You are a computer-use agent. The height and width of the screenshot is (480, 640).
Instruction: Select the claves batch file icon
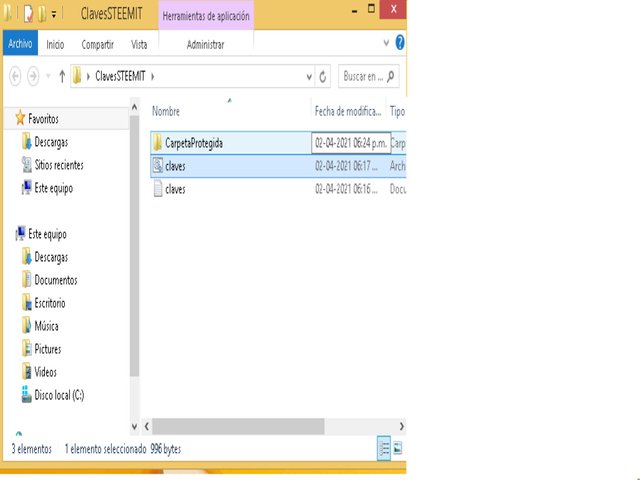(158, 166)
